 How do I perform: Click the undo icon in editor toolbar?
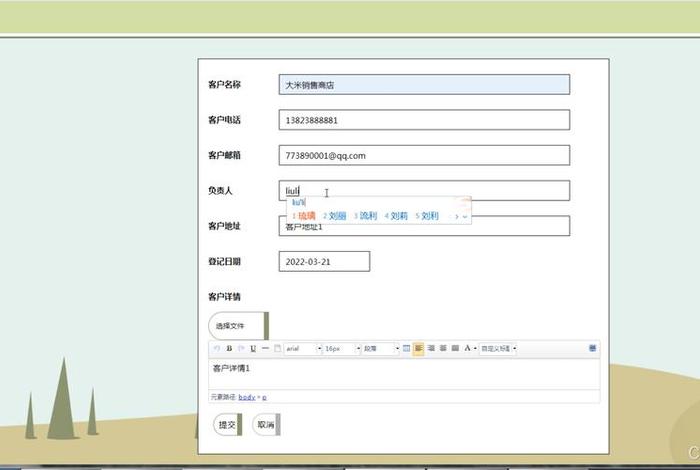[x=217, y=348]
